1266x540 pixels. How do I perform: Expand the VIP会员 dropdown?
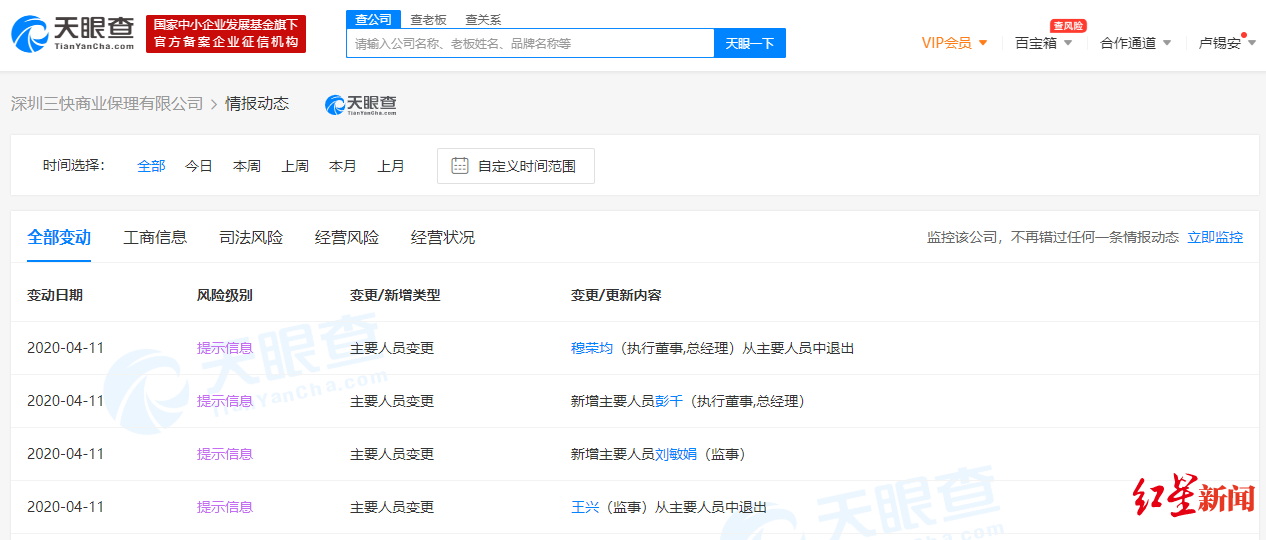tap(954, 43)
